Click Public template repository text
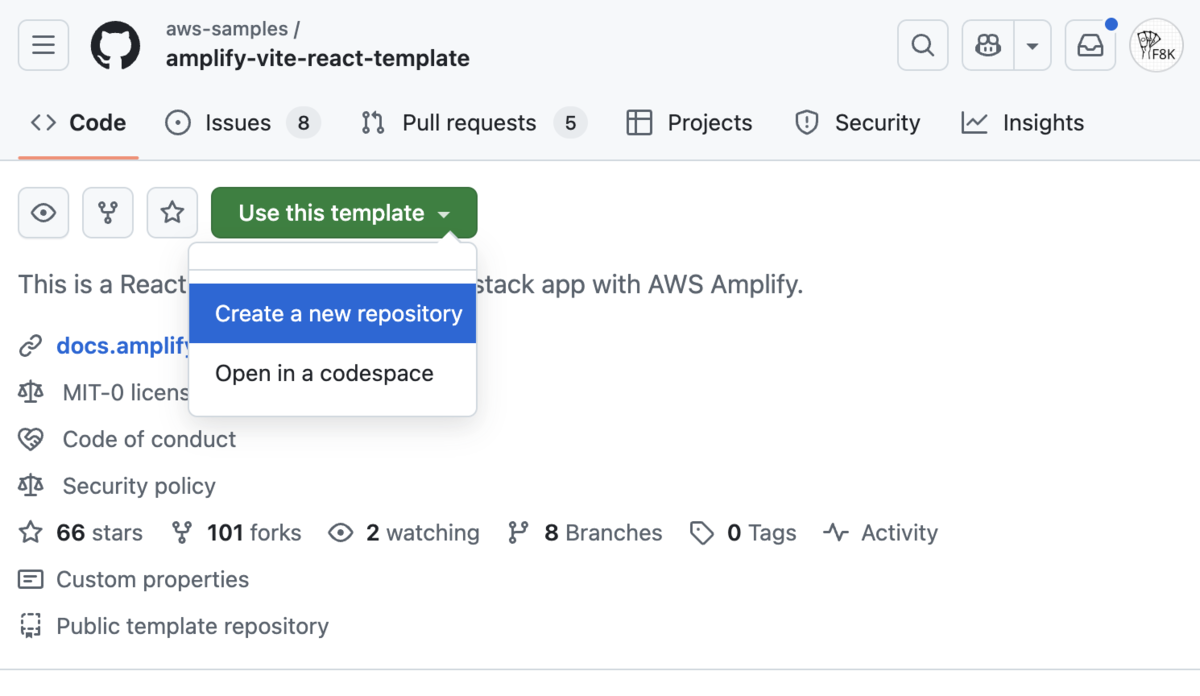The image size is (1200, 696). point(192,627)
